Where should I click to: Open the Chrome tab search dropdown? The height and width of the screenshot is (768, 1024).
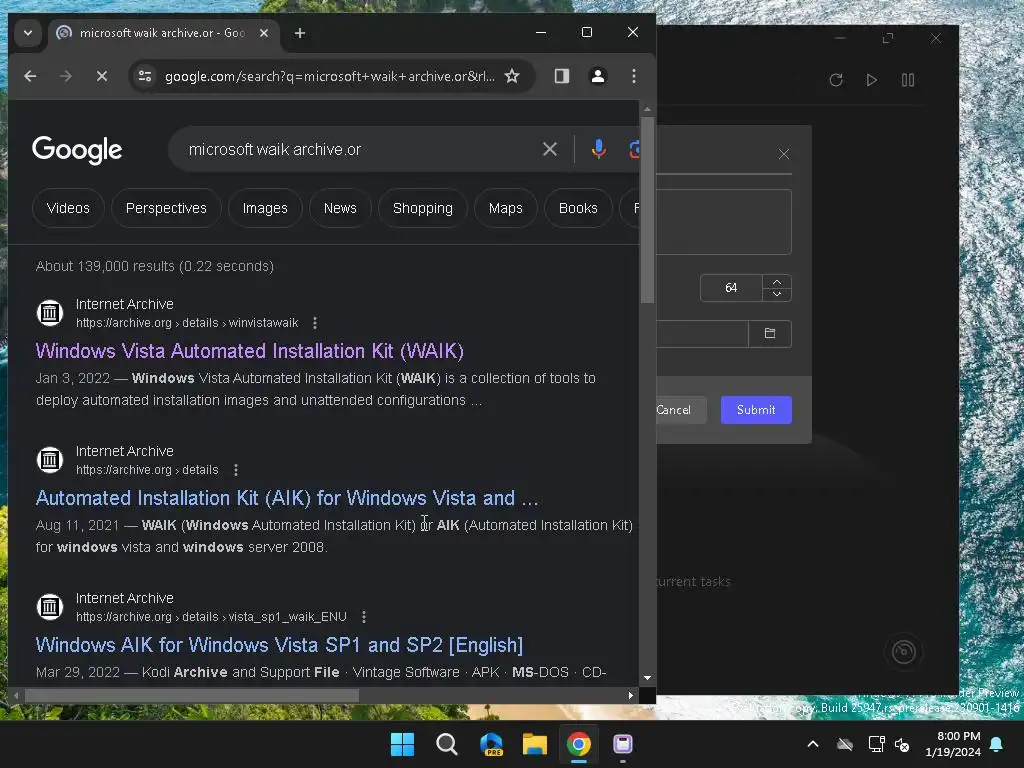[x=27, y=33]
